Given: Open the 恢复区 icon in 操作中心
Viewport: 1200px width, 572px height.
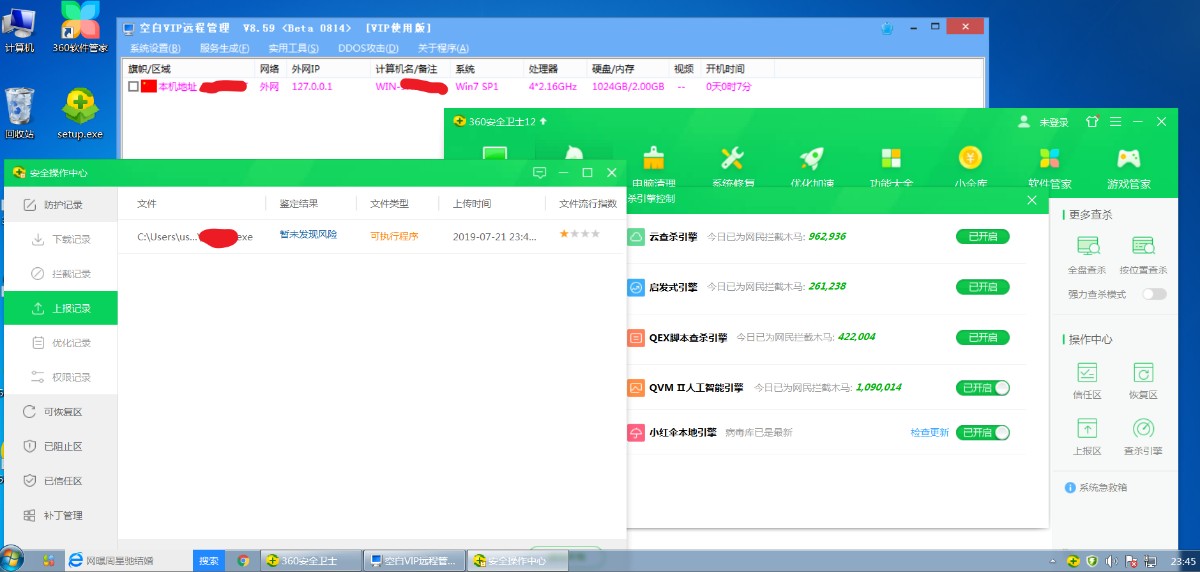Looking at the screenshot, I should click(1143, 373).
